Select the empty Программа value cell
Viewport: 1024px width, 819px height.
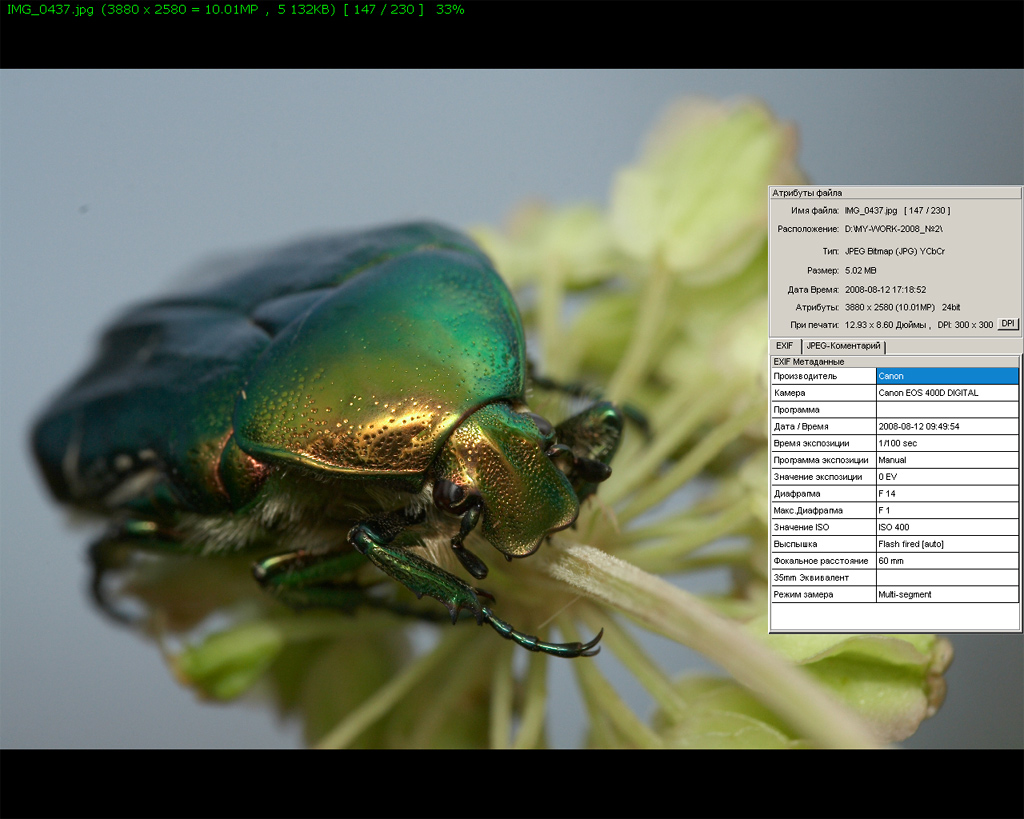[946, 410]
